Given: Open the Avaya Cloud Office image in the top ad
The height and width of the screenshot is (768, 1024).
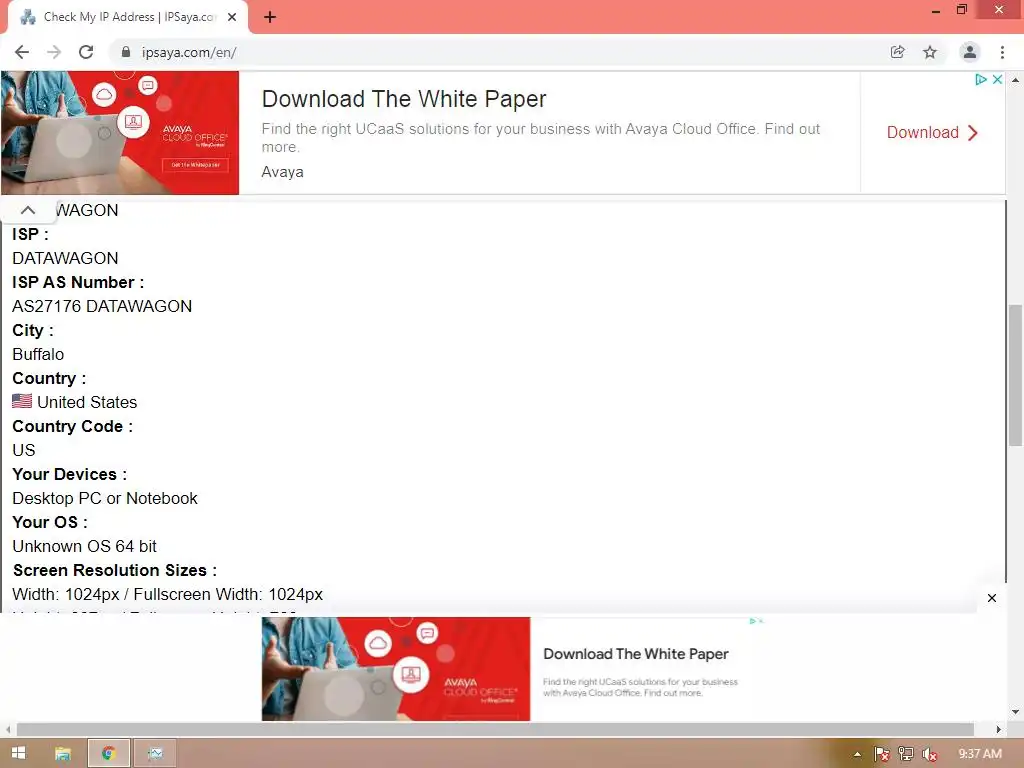Looking at the screenshot, I should pos(120,133).
